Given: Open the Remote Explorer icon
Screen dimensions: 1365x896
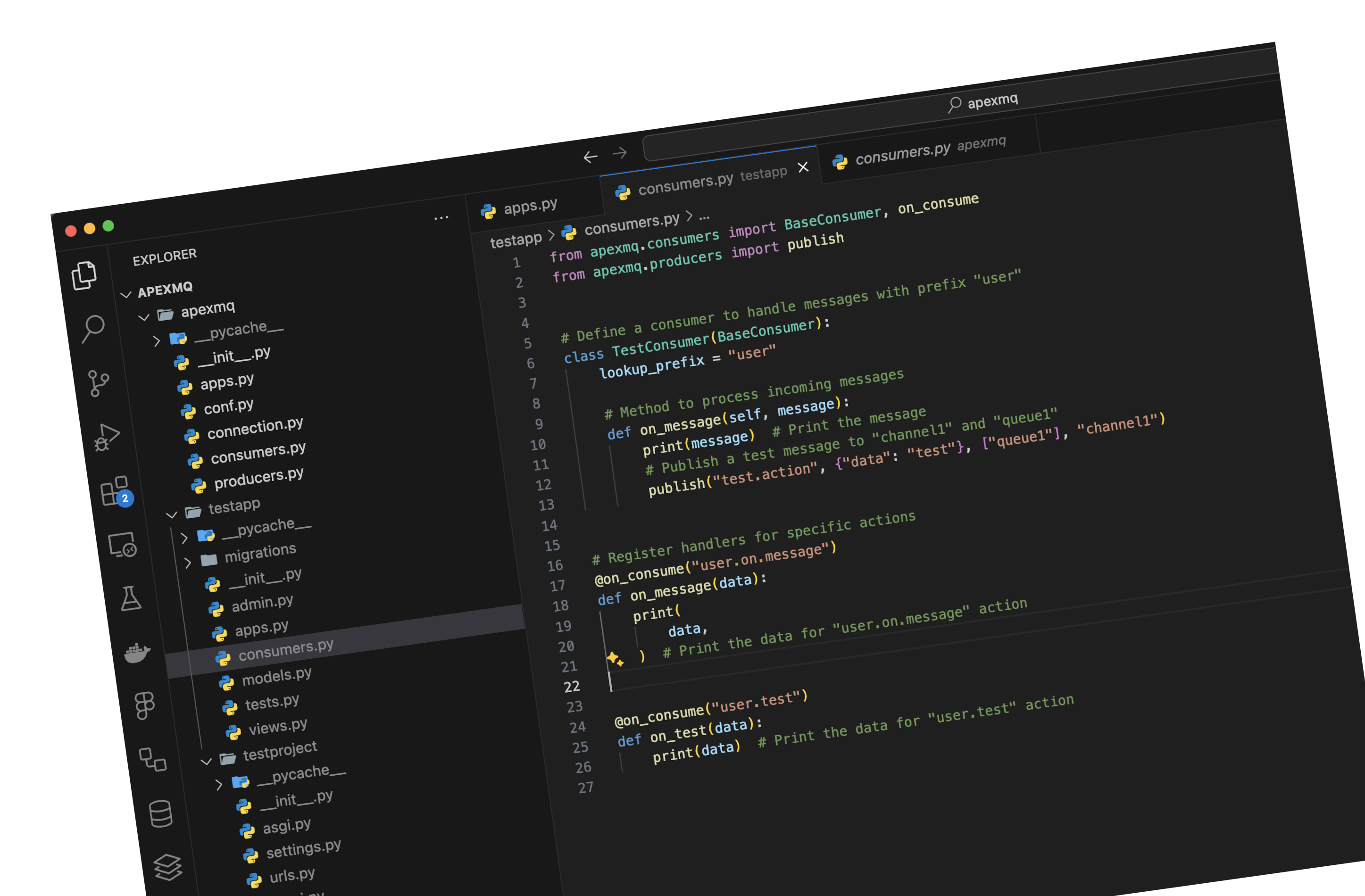Looking at the screenshot, I should point(122,545).
